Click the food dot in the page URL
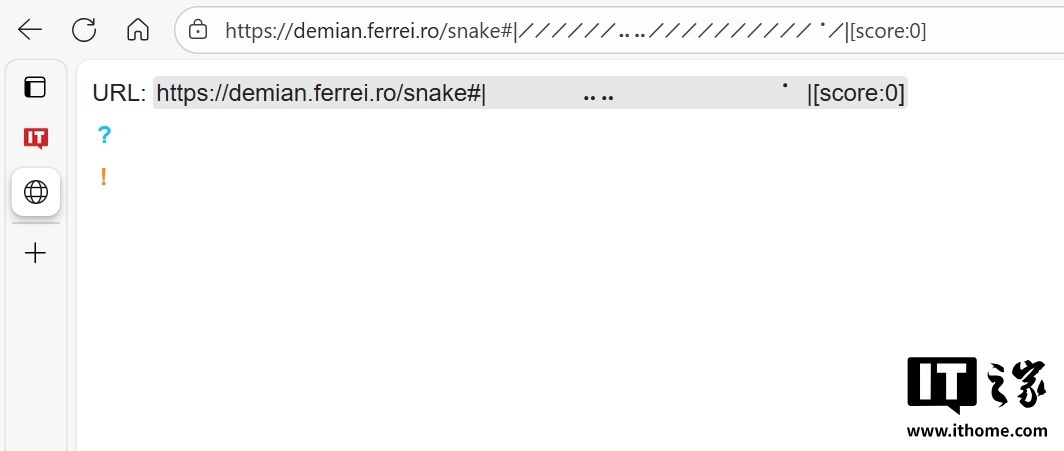Viewport: 1064px width, 451px height. [785, 87]
